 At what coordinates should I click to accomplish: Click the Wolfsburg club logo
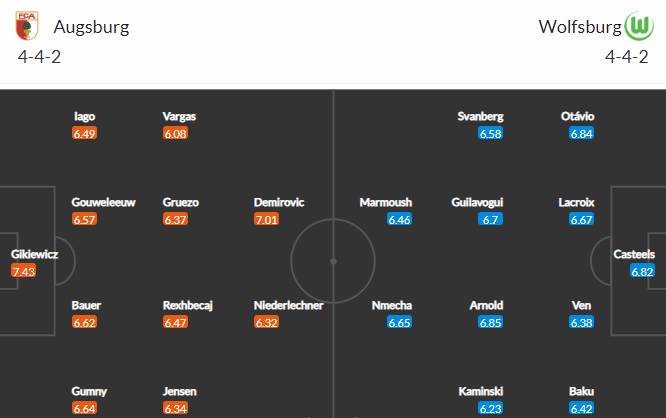(x=639, y=26)
